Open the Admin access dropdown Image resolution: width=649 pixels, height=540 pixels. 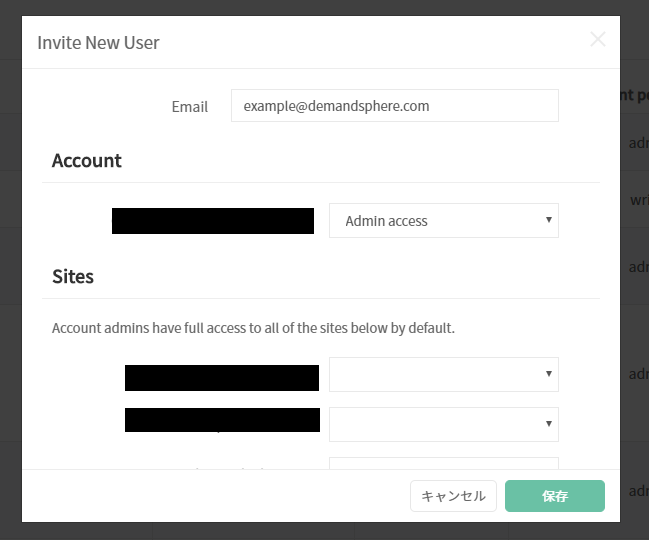(x=444, y=221)
